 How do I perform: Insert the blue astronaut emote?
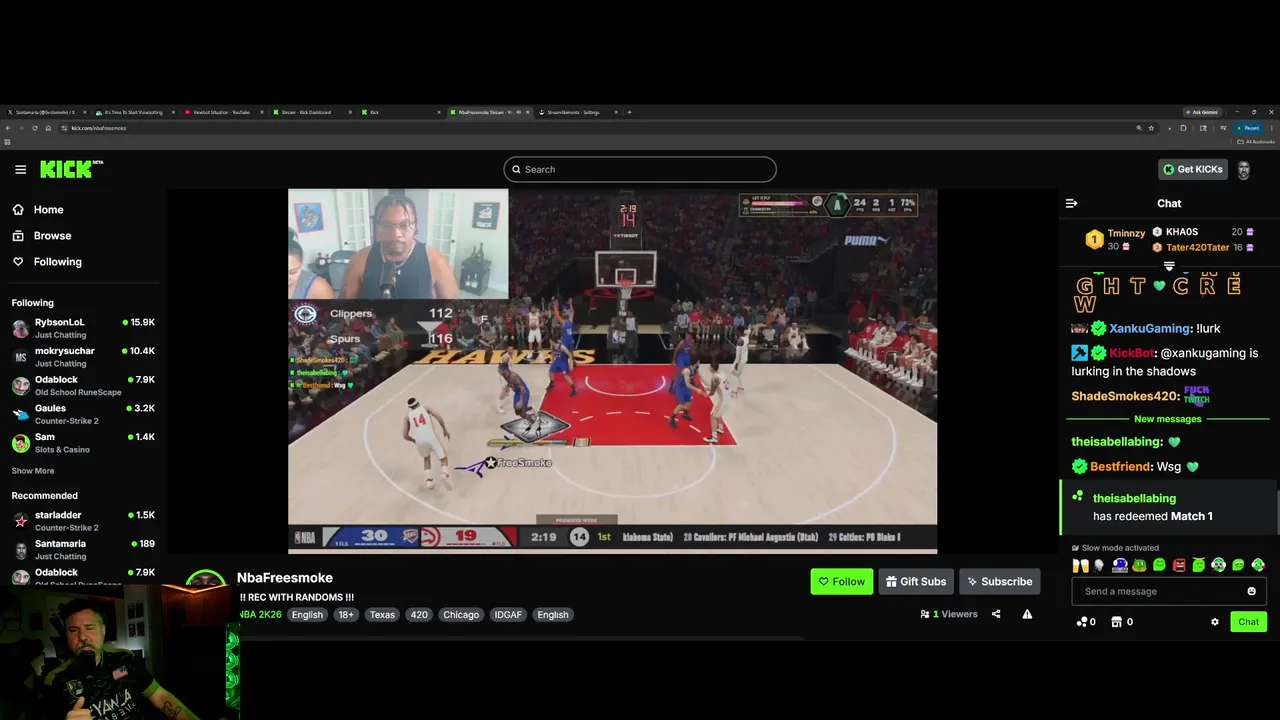[x=1120, y=565]
